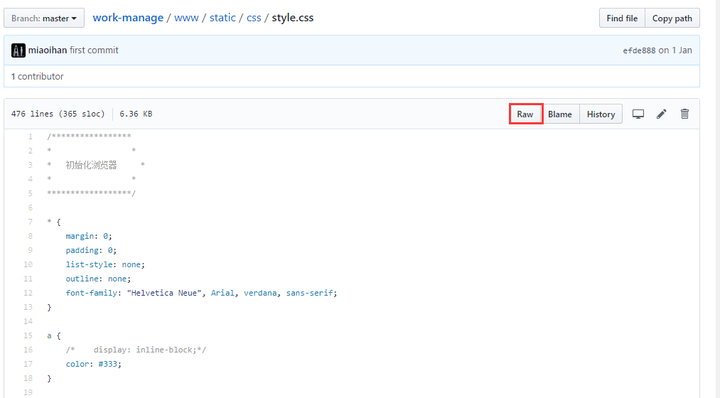Open the Branch: master dropdown
This screenshot has width=720, height=398.
pos(44,18)
